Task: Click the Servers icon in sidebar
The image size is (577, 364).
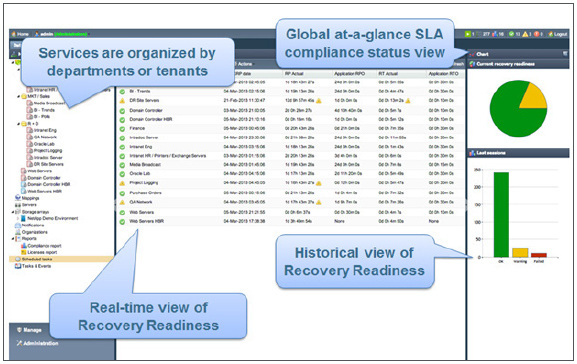Action: 17,205
